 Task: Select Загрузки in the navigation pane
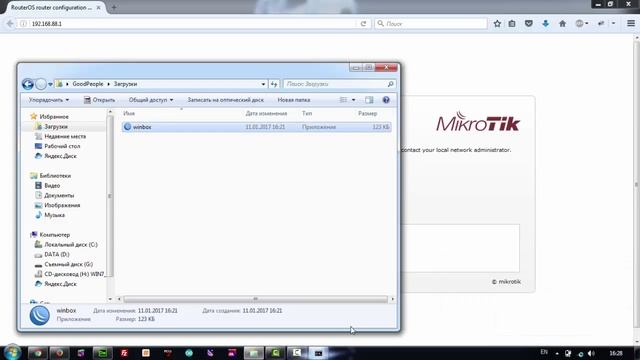[51, 127]
